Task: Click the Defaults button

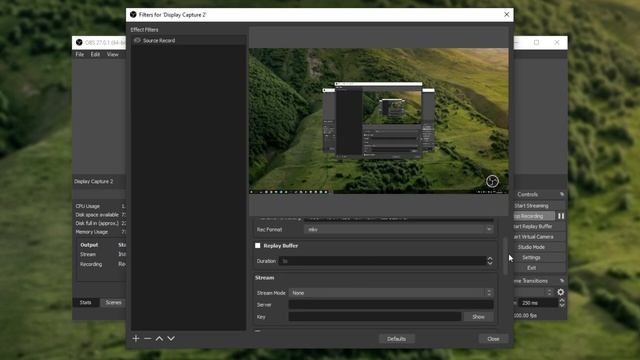Action: [x=396, y=339]
